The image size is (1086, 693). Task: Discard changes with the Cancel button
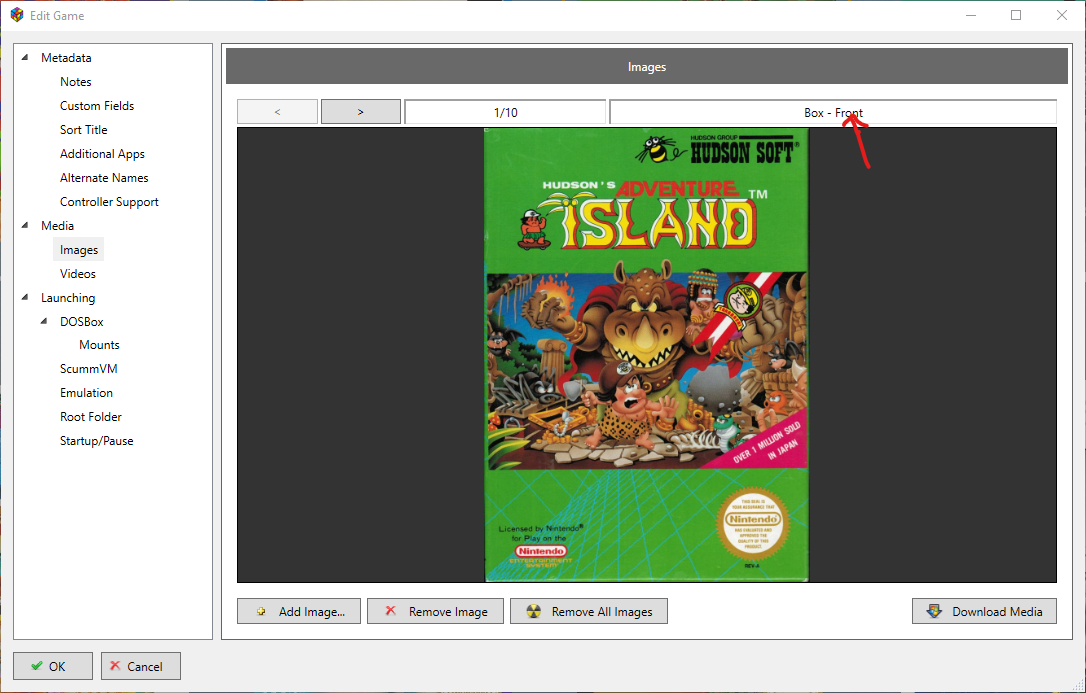(x=141, y=666)
